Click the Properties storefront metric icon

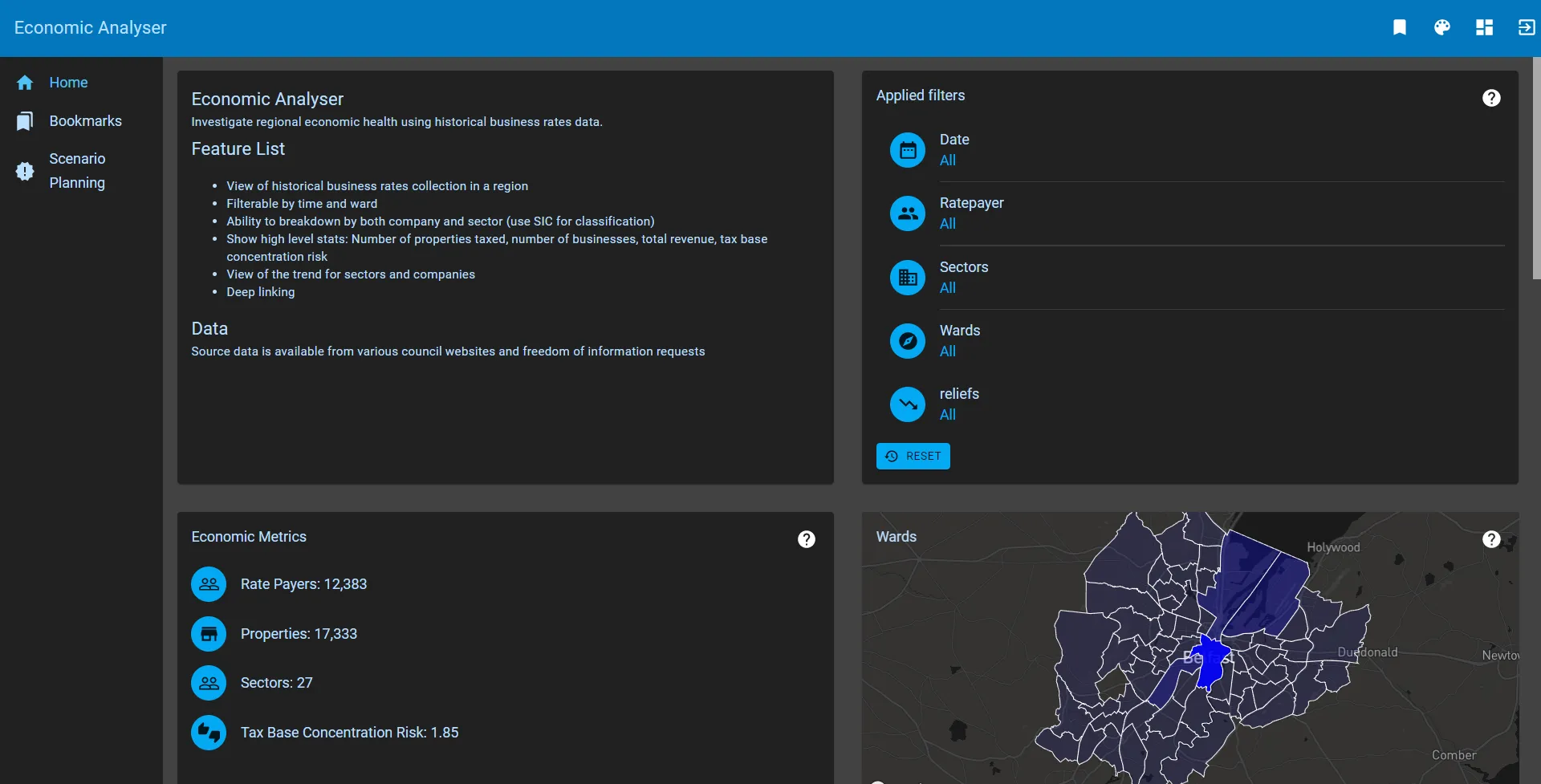pos(209,634)
